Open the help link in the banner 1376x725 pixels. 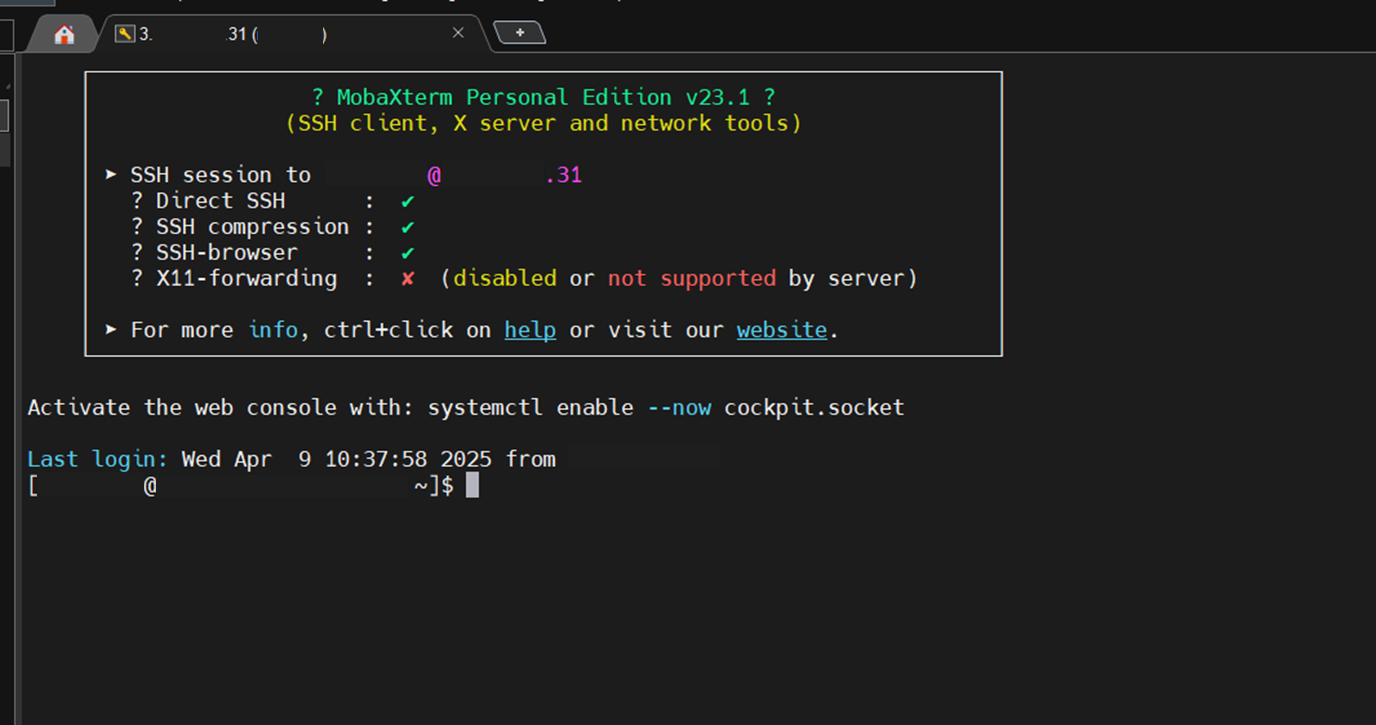[530, 330]
